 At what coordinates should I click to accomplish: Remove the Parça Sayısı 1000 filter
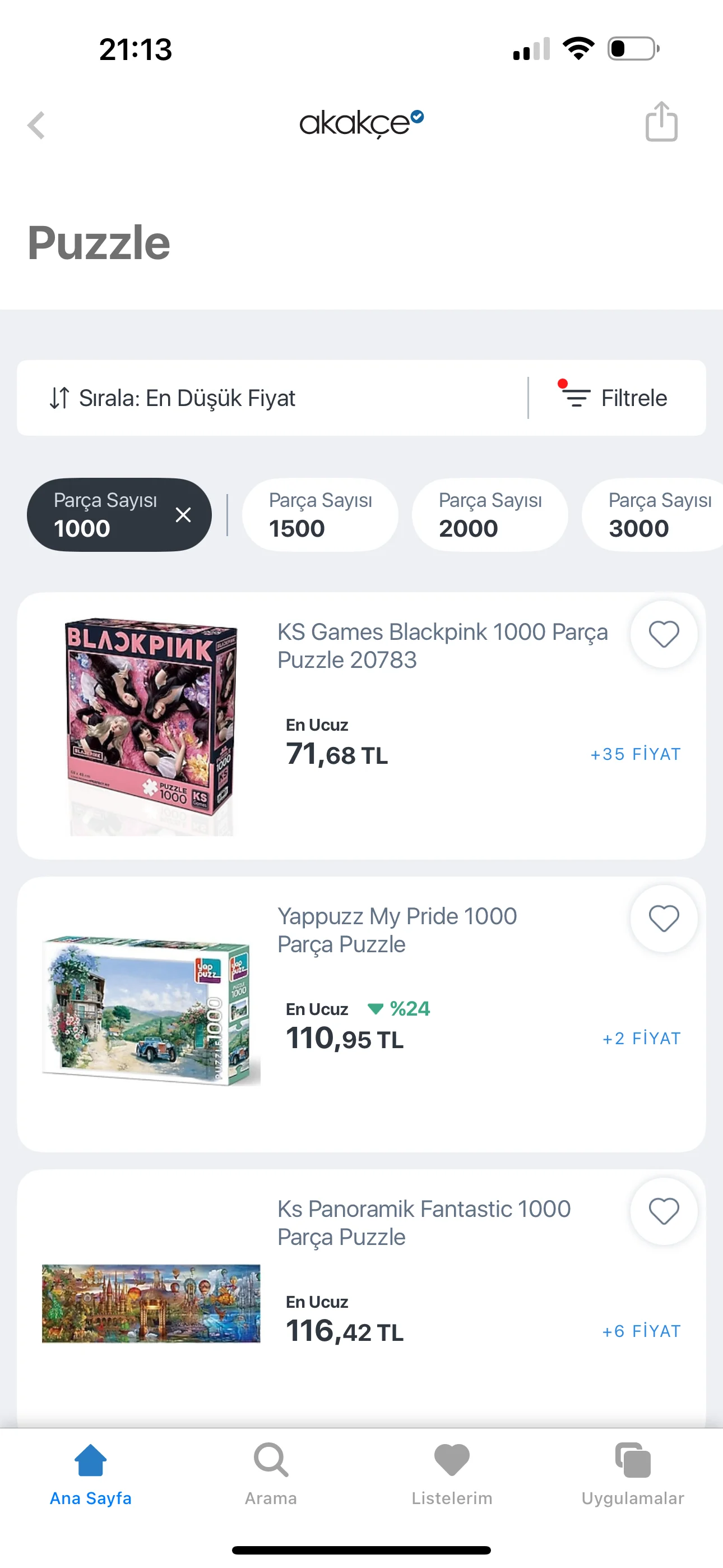click(183, 515)
